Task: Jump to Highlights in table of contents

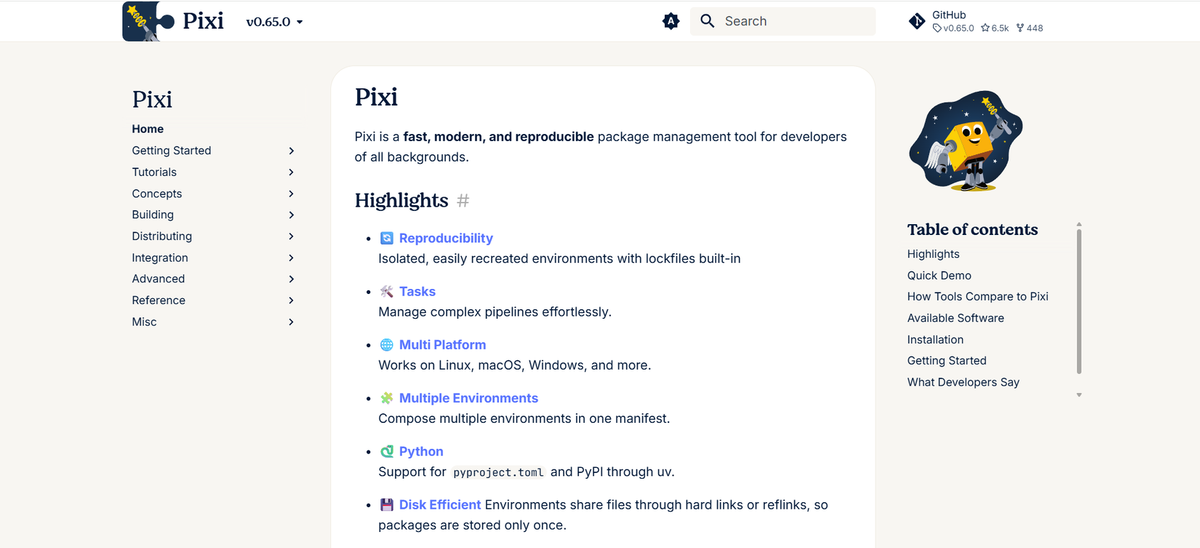Action: 933,254
